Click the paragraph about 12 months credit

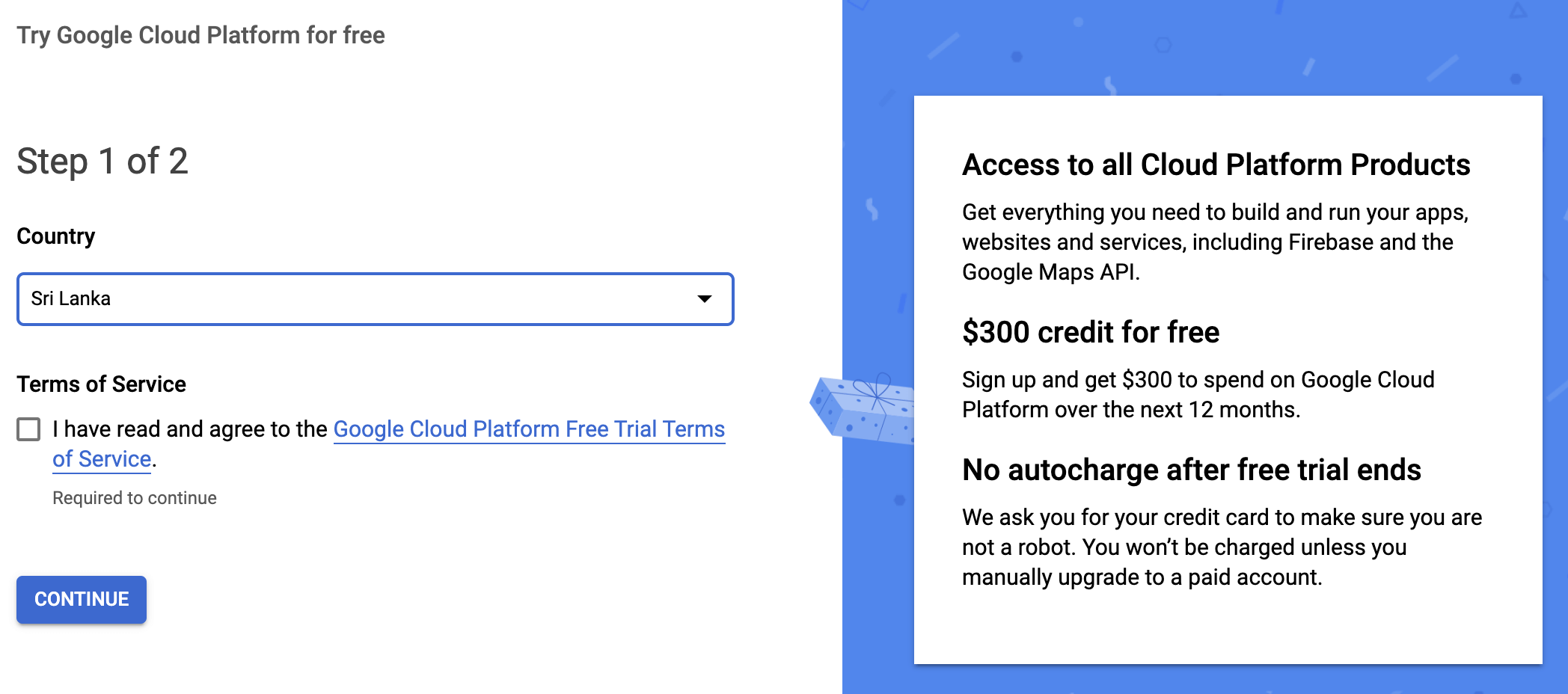[1198, 395]
